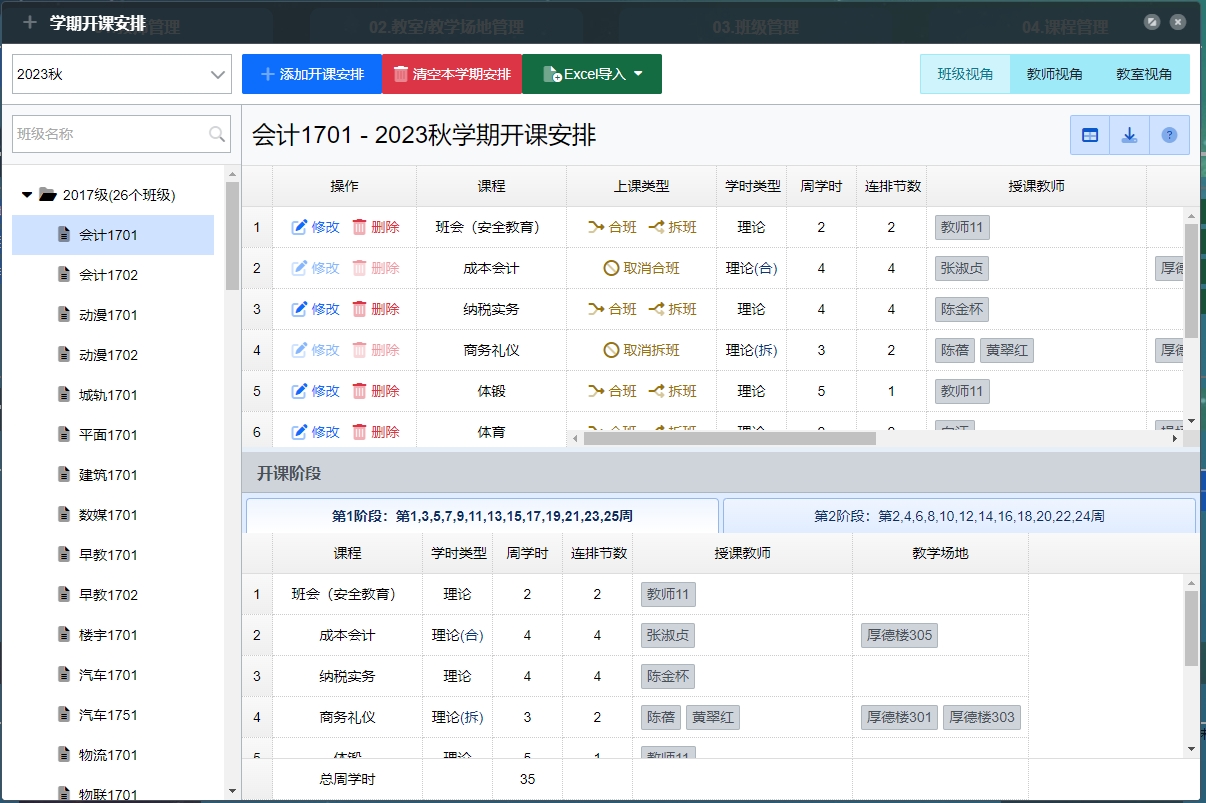The image size is (1206, 803).
Task: Click the trash icon for 体育 row
Action: [x=359, y=432]
